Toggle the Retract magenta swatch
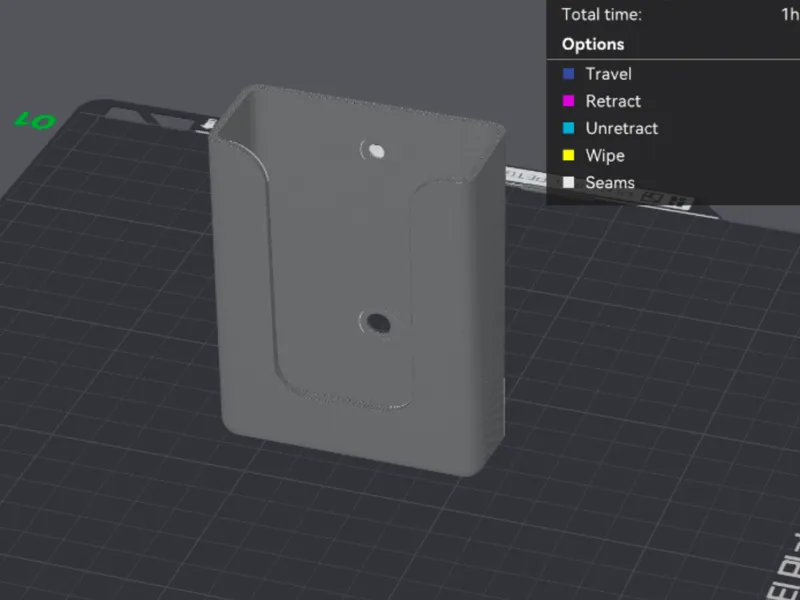 click(568, 101)
